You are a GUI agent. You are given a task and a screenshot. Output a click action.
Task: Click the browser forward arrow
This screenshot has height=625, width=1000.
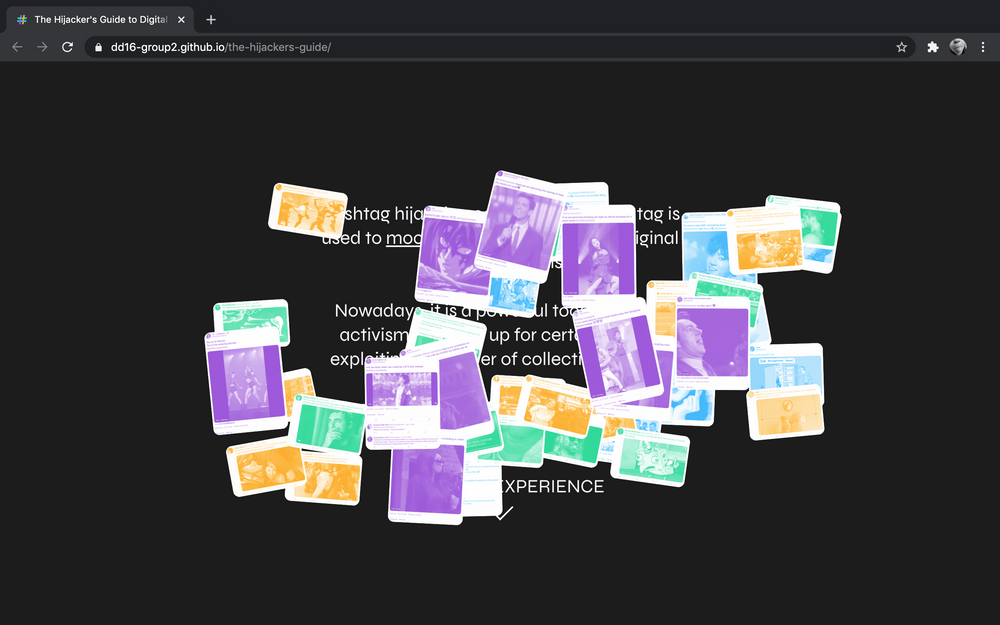coord(42,47)
